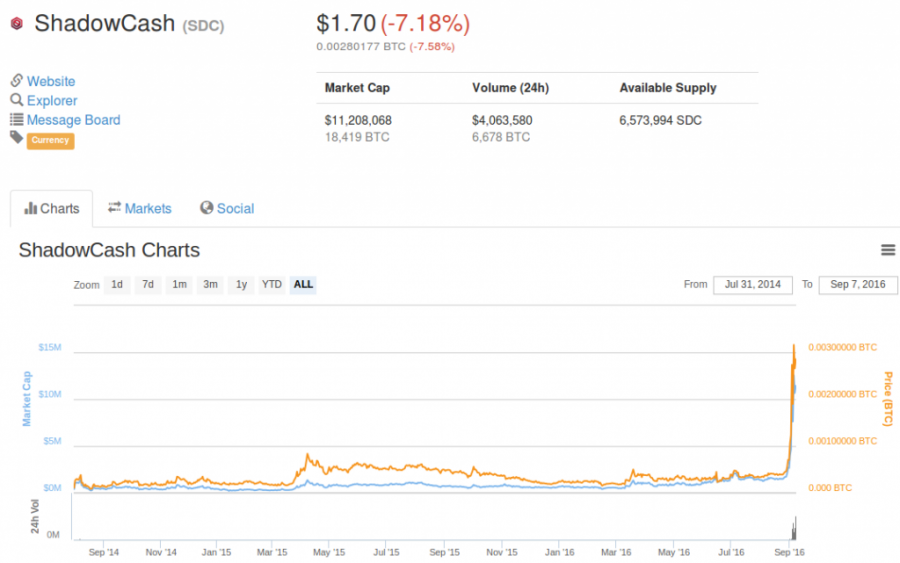This screenshot has width=900, height=563.
Task: Click the 24h Vol axis label
Action: coord(34,517)
